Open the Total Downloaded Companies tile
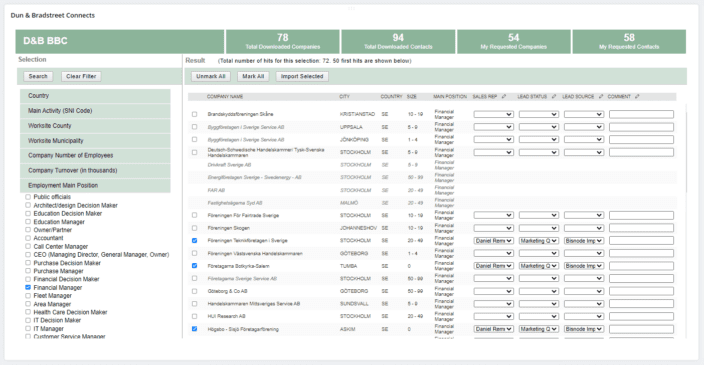This screenshot has width=704, height=365. pos(282,41)
